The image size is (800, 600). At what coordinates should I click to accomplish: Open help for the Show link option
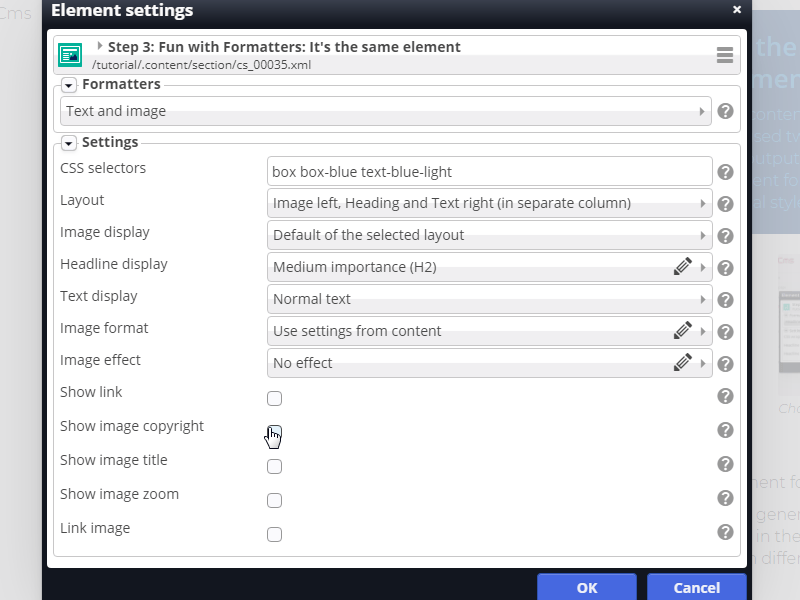coord(725,396)
